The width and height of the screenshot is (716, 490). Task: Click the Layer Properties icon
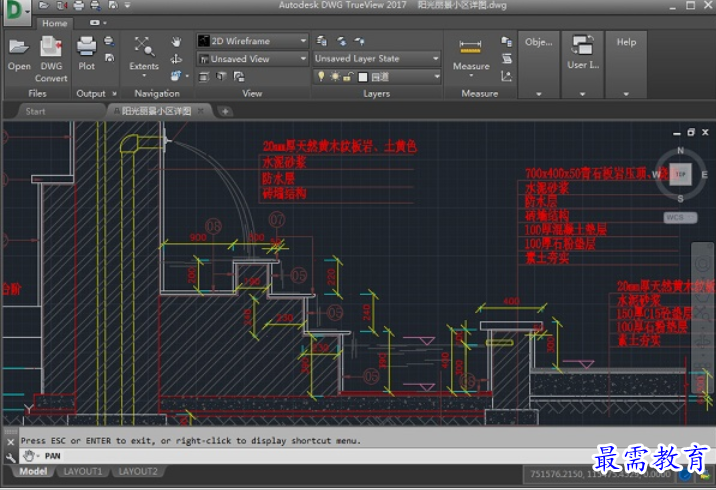coord(322,41)
